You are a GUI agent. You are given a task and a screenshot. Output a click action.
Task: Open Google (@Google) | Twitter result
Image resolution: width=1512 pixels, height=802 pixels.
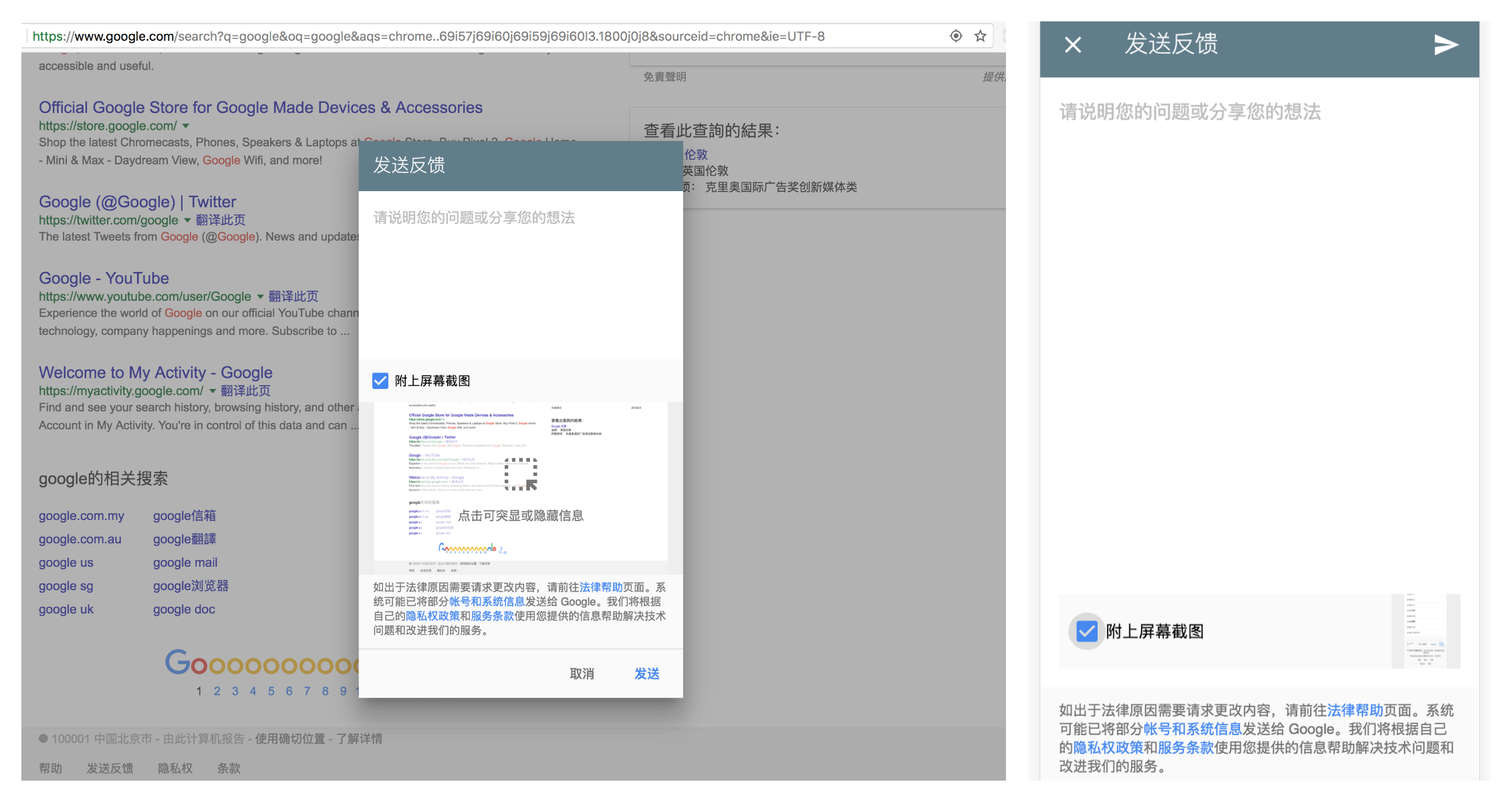137,202
